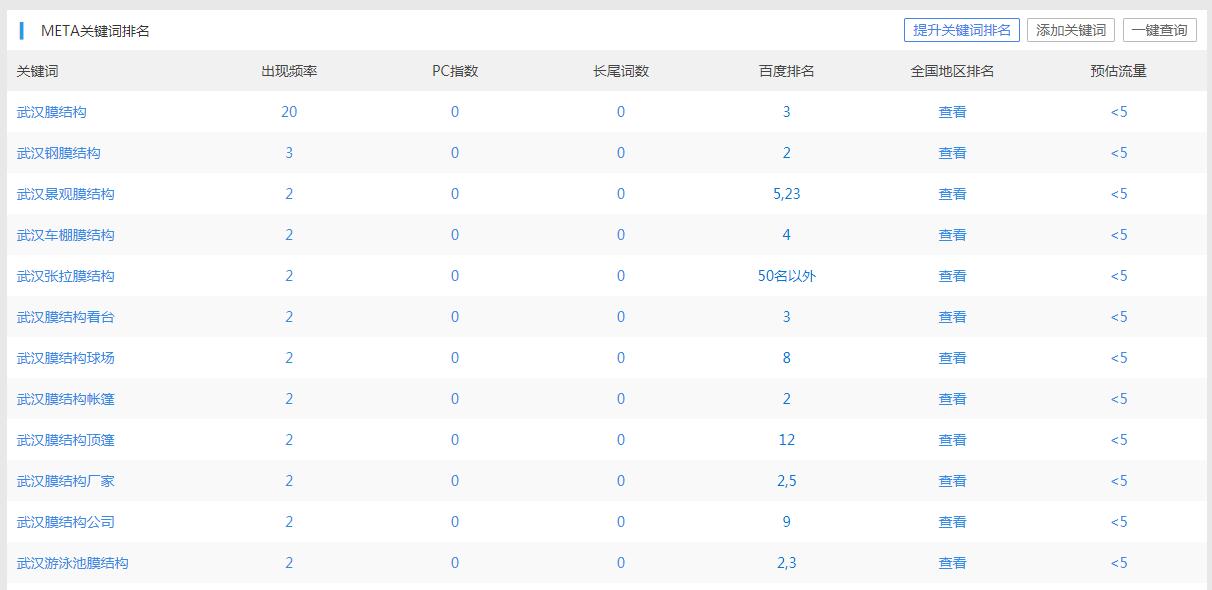Viewport: 1212px width, 590px height.
Task: Click 查看 for 武汉游泳池膜结构 row
Action: [952, 563]
